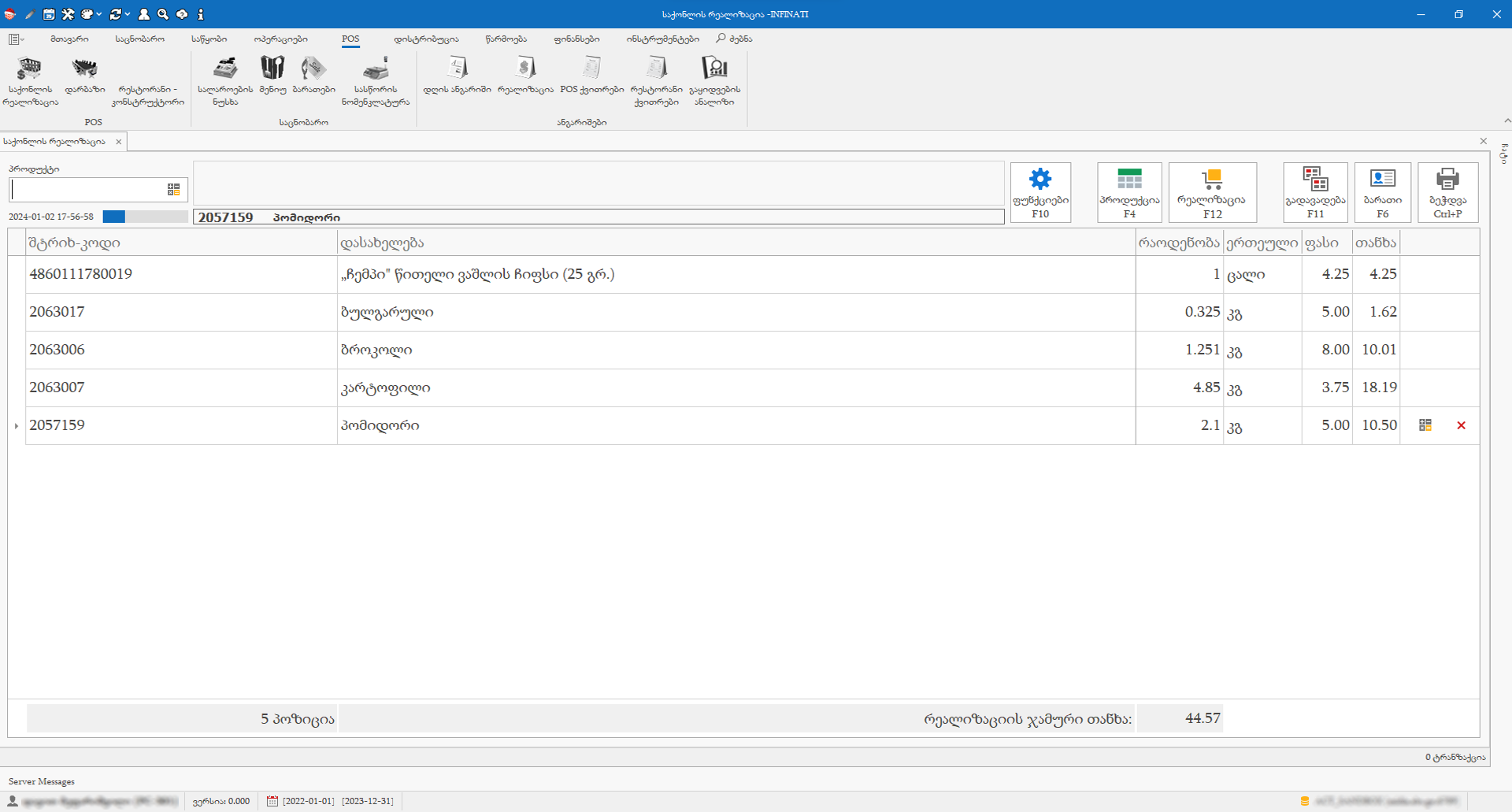The width and height of the screenshot is (1512, 812).
Task: Print receipt with ბეჭდვა Ctrl+P
Action: point(1447,192)
